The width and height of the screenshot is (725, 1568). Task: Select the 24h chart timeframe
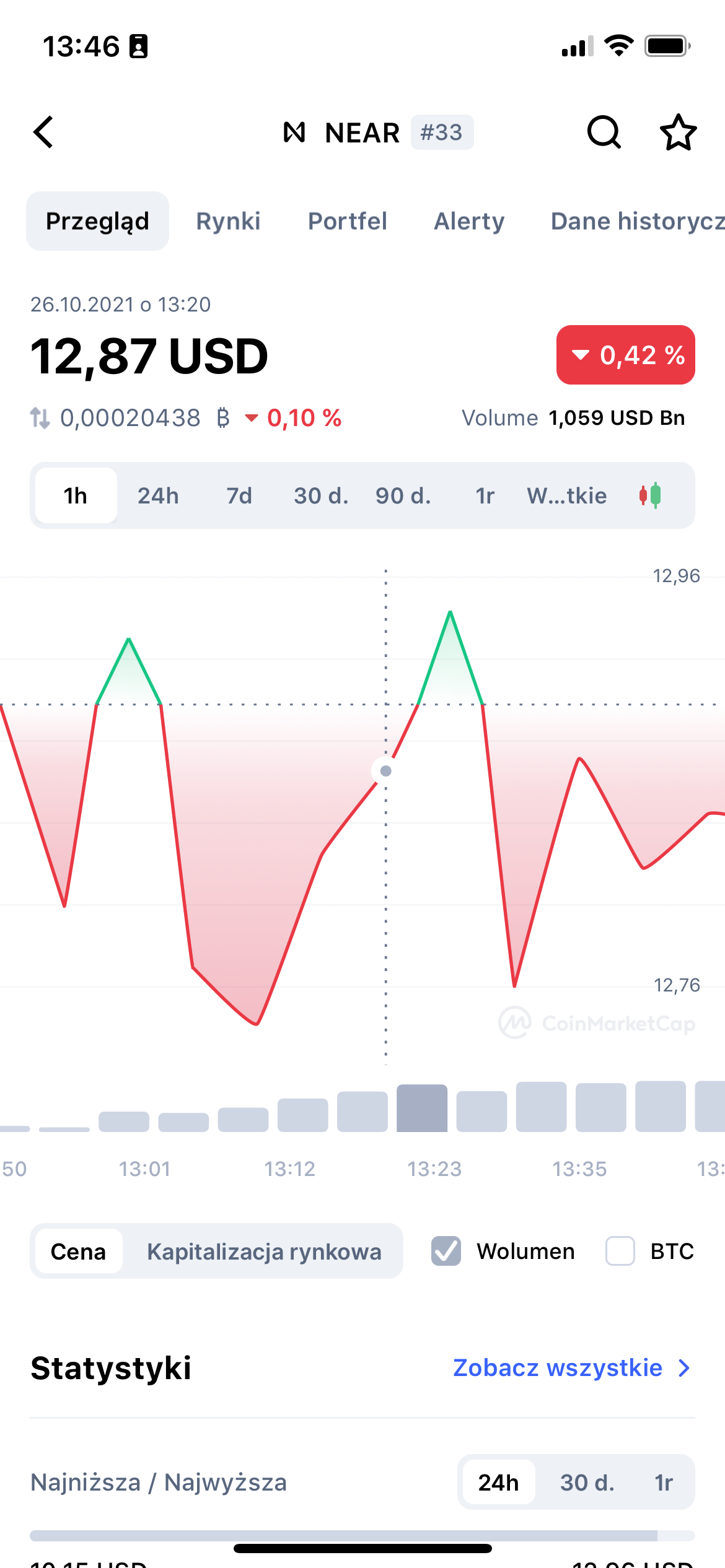coord(157,495)
